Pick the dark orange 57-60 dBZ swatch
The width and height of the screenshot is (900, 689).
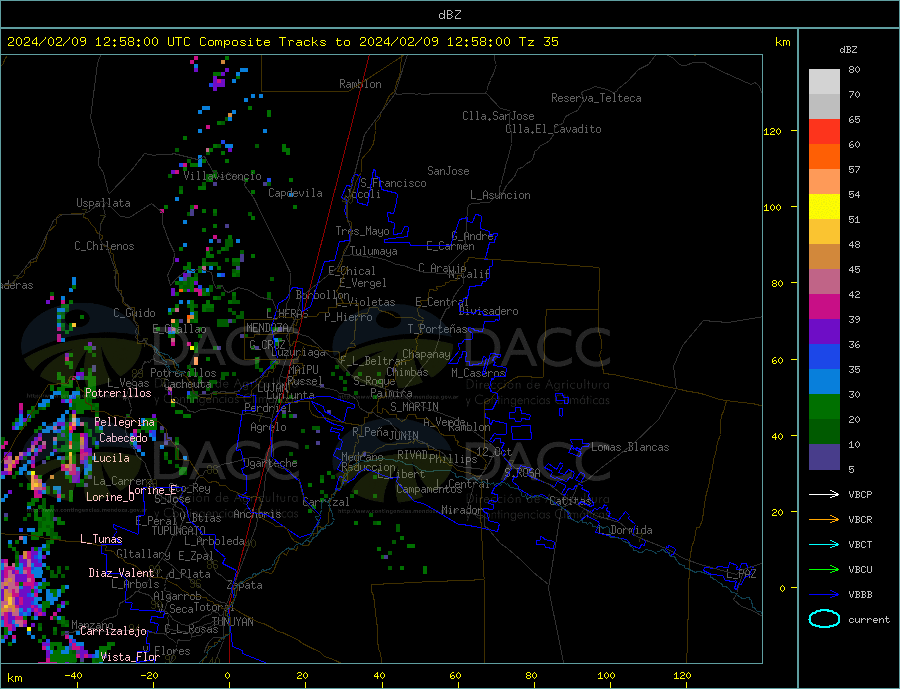(x=824, y=157)
